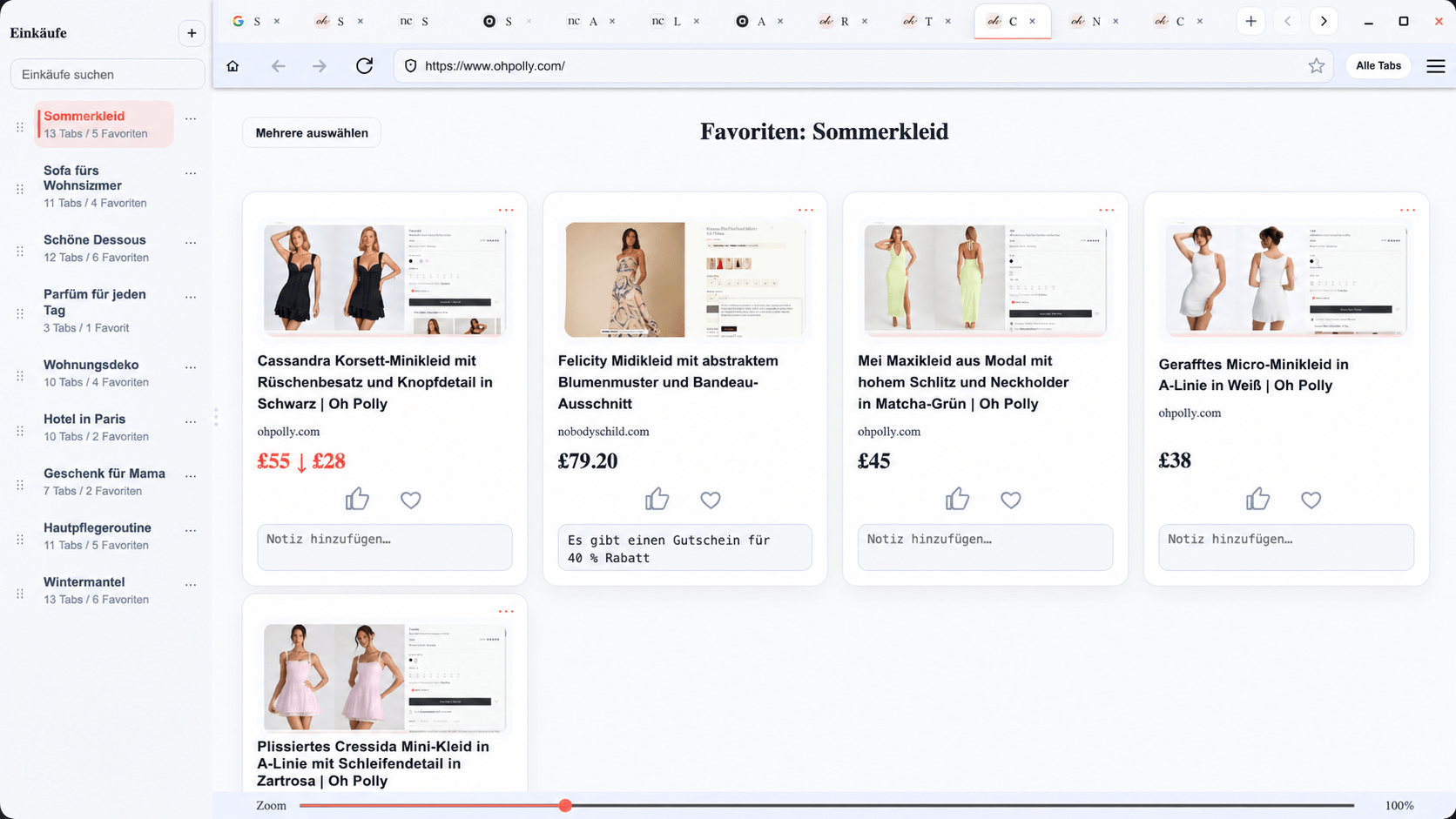The image size is (1456, 819).
Task: Open more options for Wohnungsdeko
Action: 191,367
